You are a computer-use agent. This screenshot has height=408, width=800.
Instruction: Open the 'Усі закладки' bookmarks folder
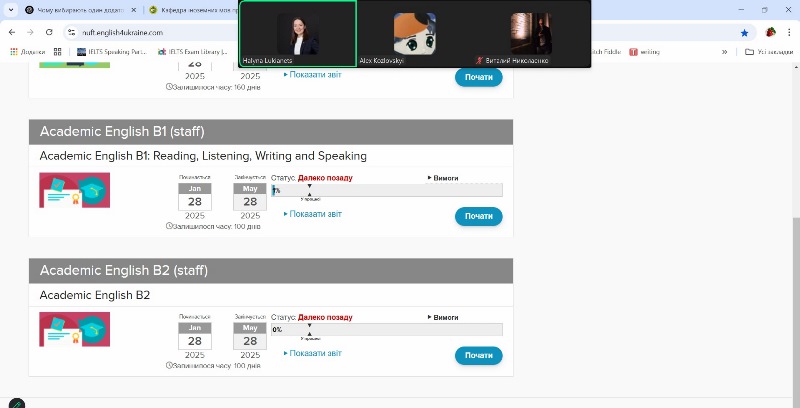769,52
